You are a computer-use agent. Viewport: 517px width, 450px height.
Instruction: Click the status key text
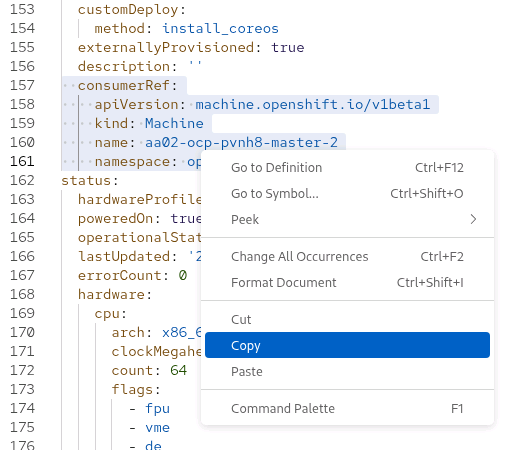pos(86,181)
